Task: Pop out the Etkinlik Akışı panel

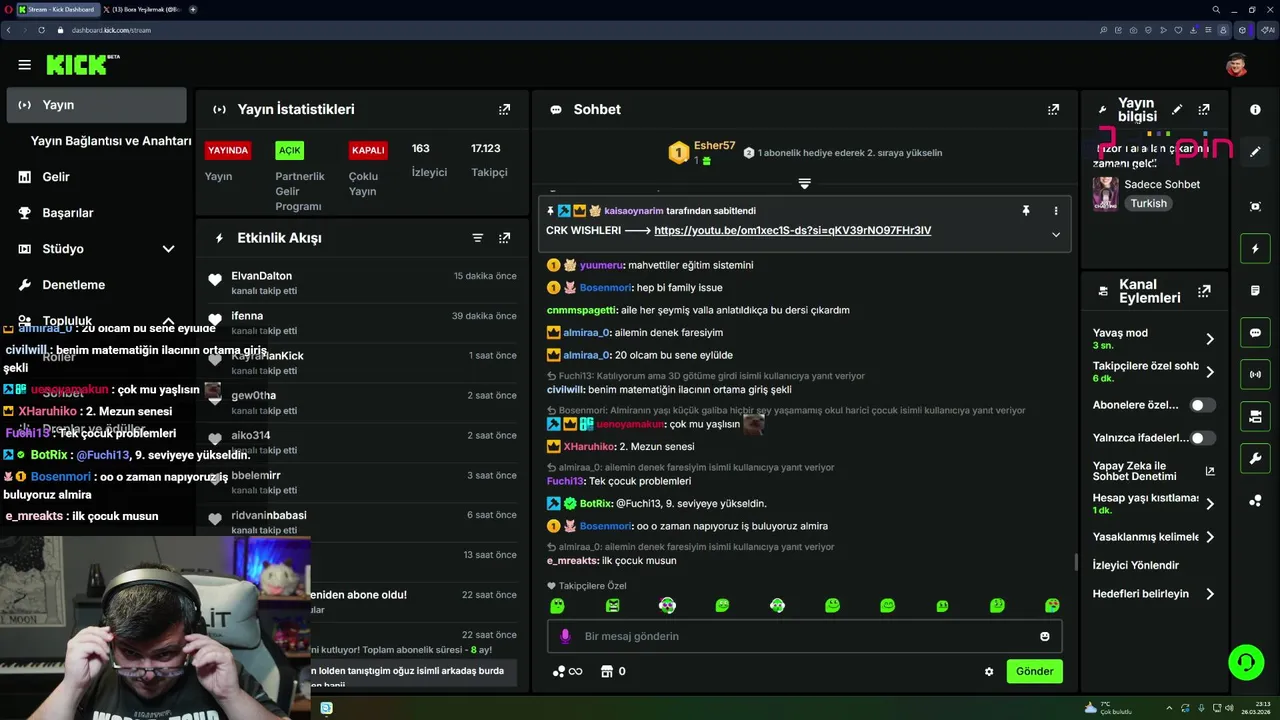Action: point(504,238)
